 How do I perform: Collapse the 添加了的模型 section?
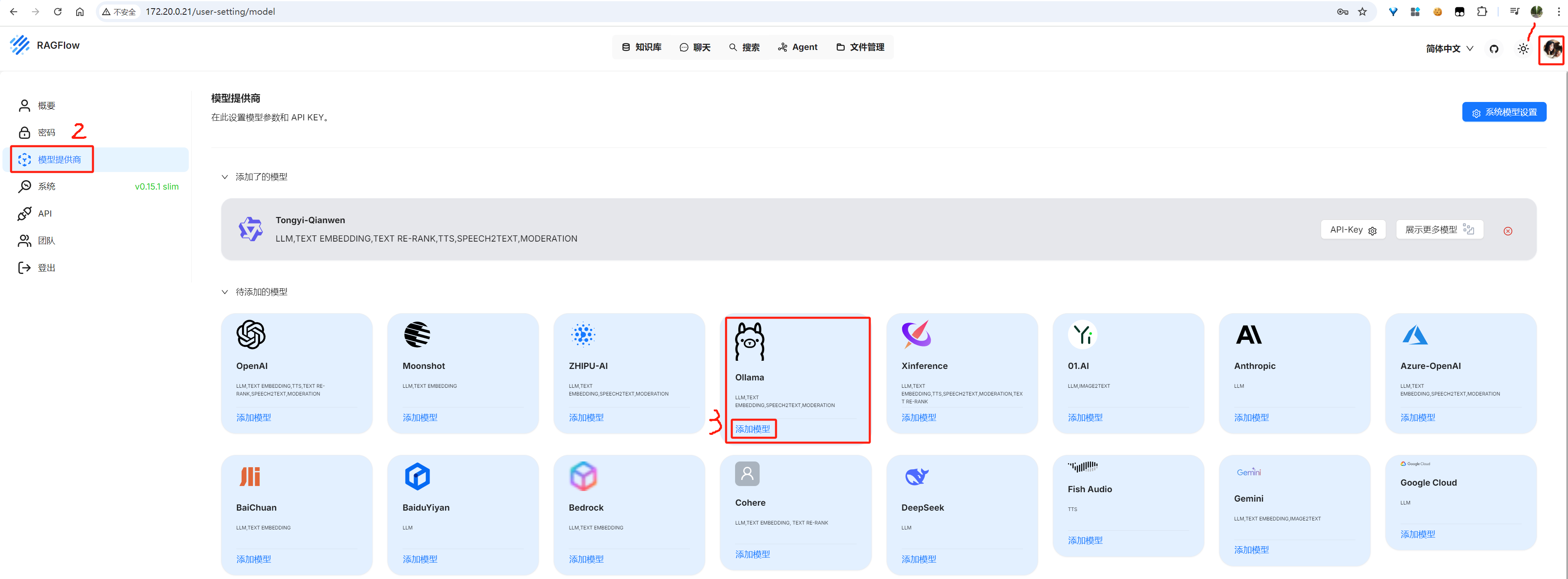click(224, 177)
